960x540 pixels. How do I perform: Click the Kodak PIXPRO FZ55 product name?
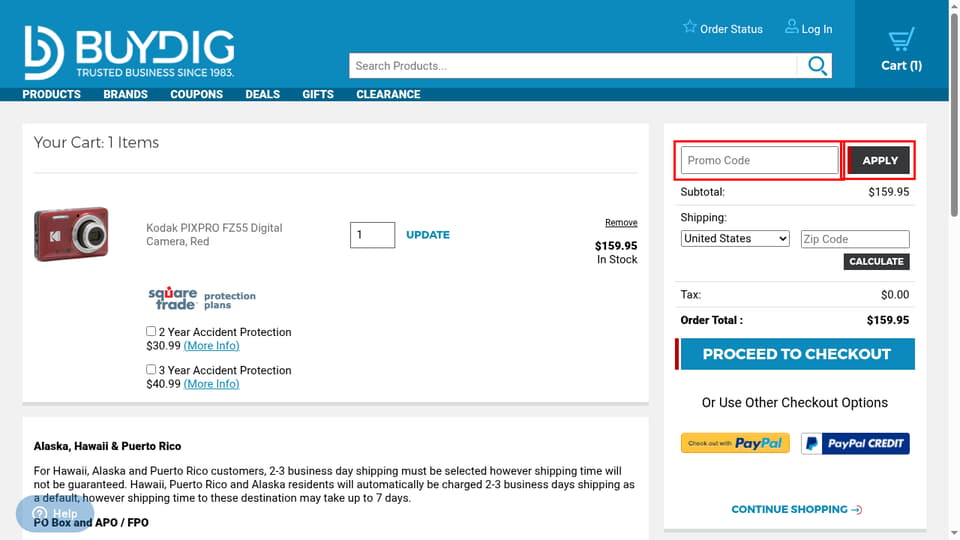(x=214, y=234)
